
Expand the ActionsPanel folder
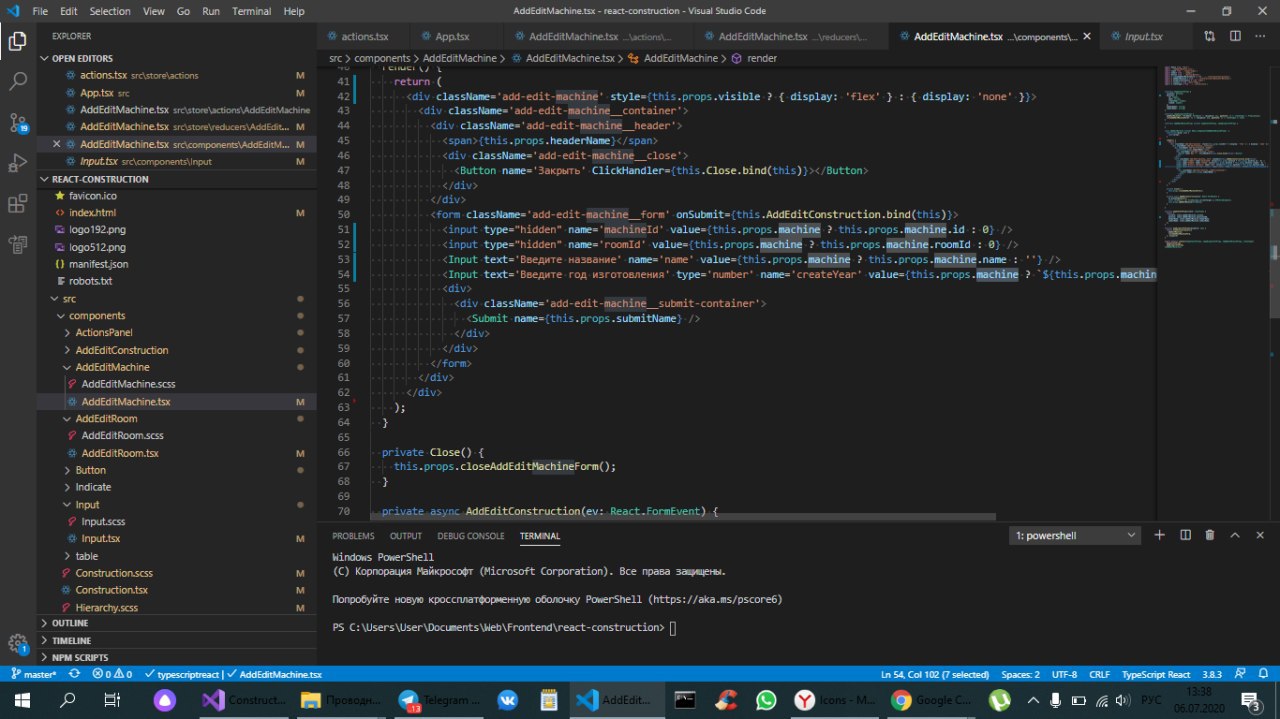[x=104, y=333]
